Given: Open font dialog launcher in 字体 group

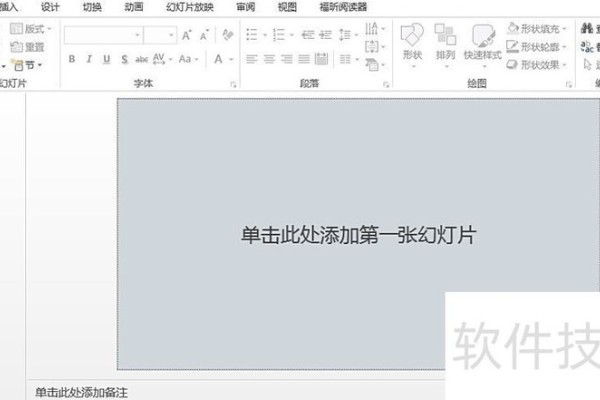Looking at the screenshot, I should [x=233, y=84].
